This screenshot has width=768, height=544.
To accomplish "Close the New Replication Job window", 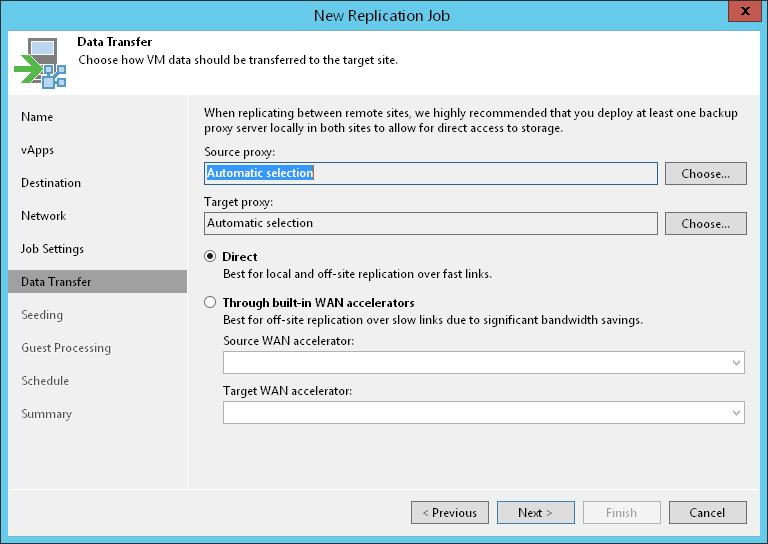I will pyautogui.click(x=739, y=13).
